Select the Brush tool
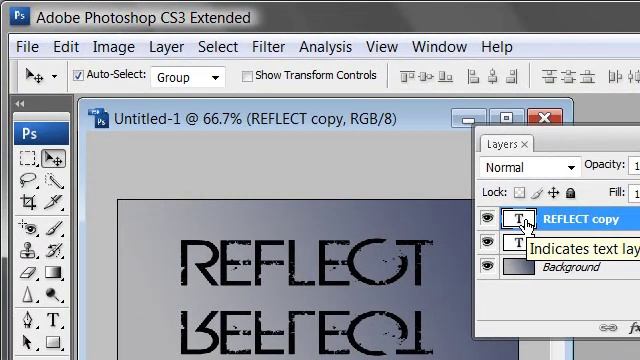 (x=53, y=228)
